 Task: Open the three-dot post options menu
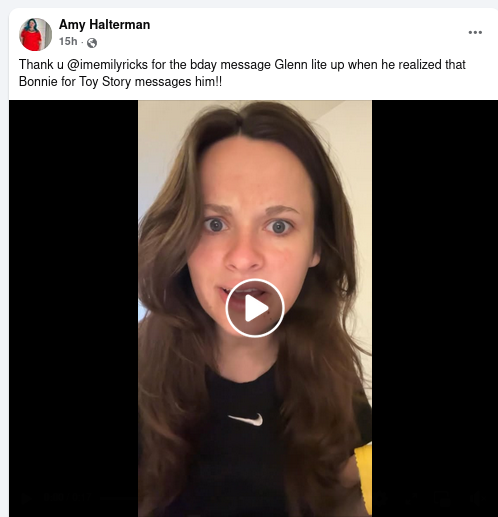(475, 32)
